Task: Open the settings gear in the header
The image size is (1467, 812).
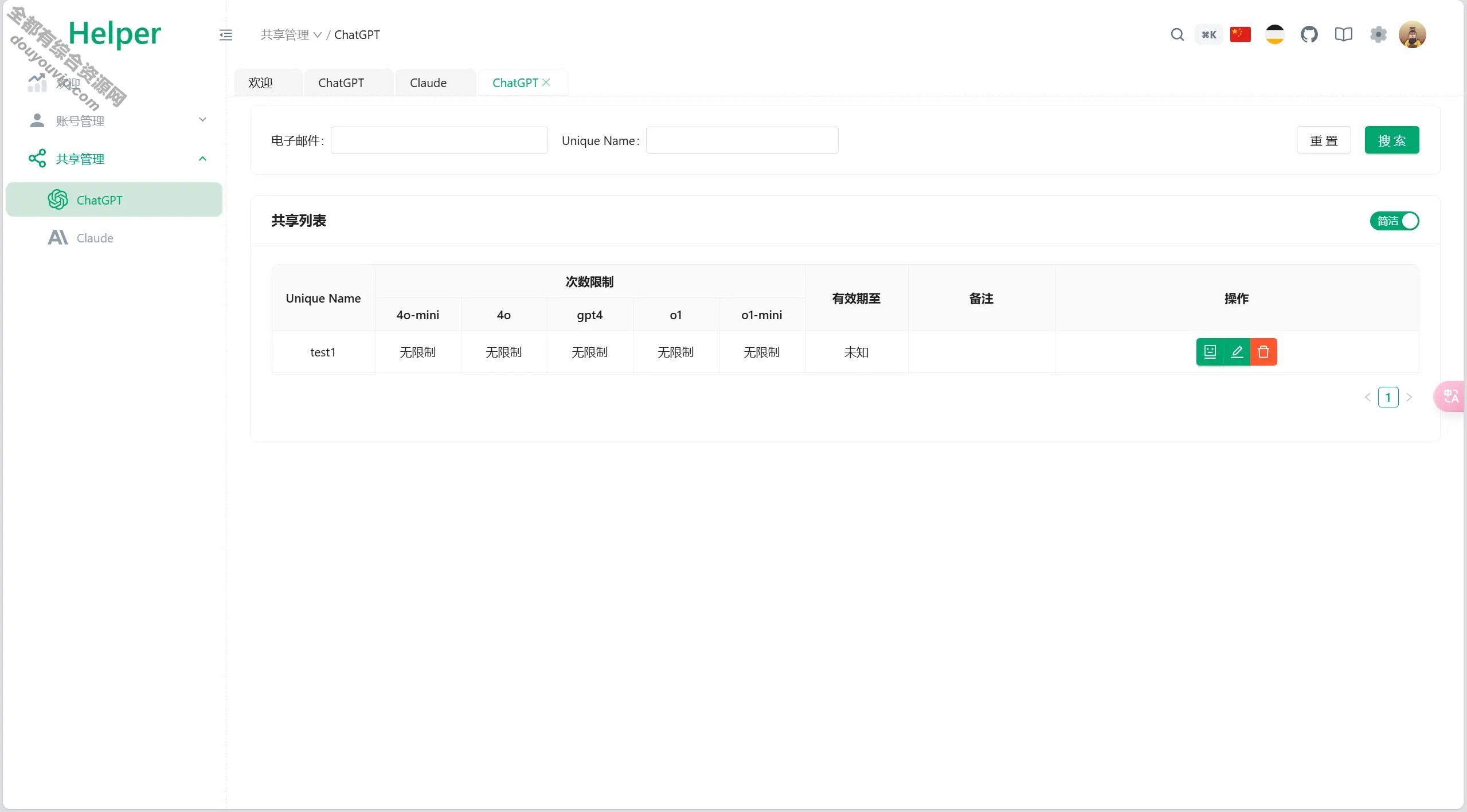Action: point(1378,34)
